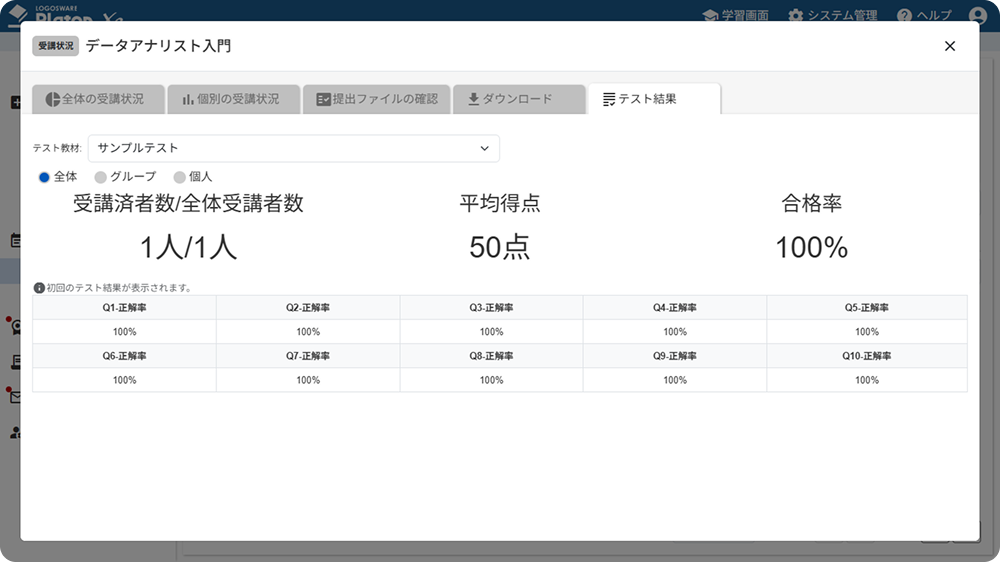The image size is (1000, 562).
Task: Click the bar chart icon on 個別の受講状況 tab
Action: point(188,99)
